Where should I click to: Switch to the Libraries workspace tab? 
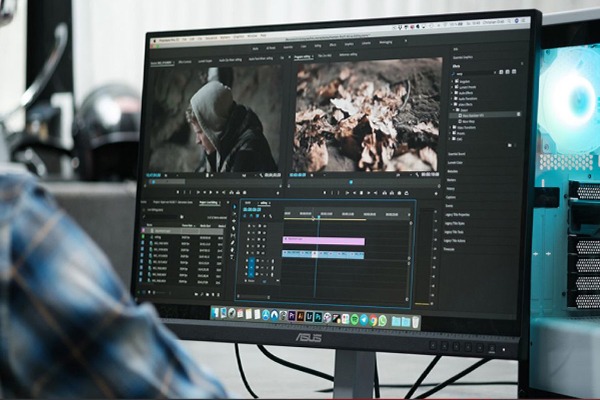366,43
